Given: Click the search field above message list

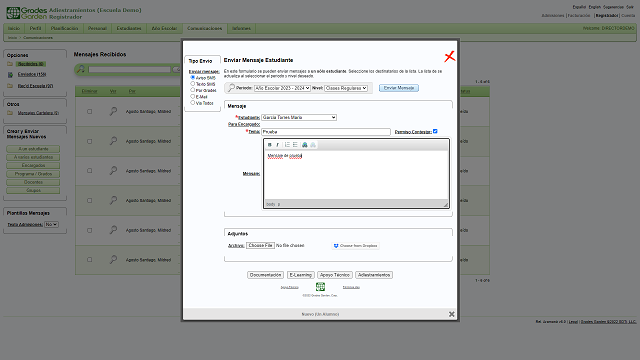Looking at the screenshot, I should click(129, 69).
